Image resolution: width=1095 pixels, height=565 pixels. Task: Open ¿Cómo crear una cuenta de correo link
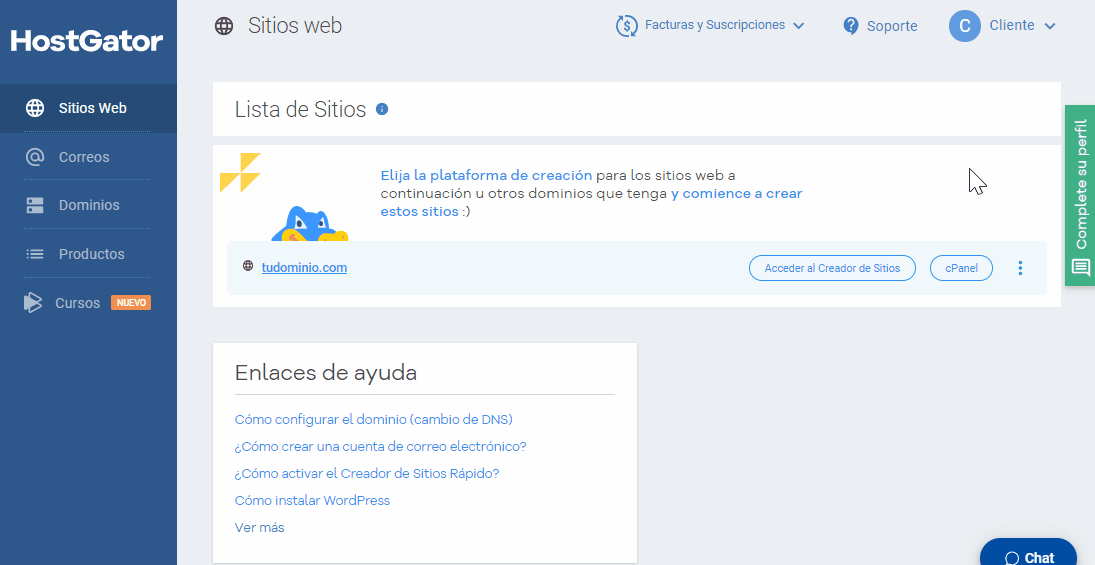(x=381, y=446)
